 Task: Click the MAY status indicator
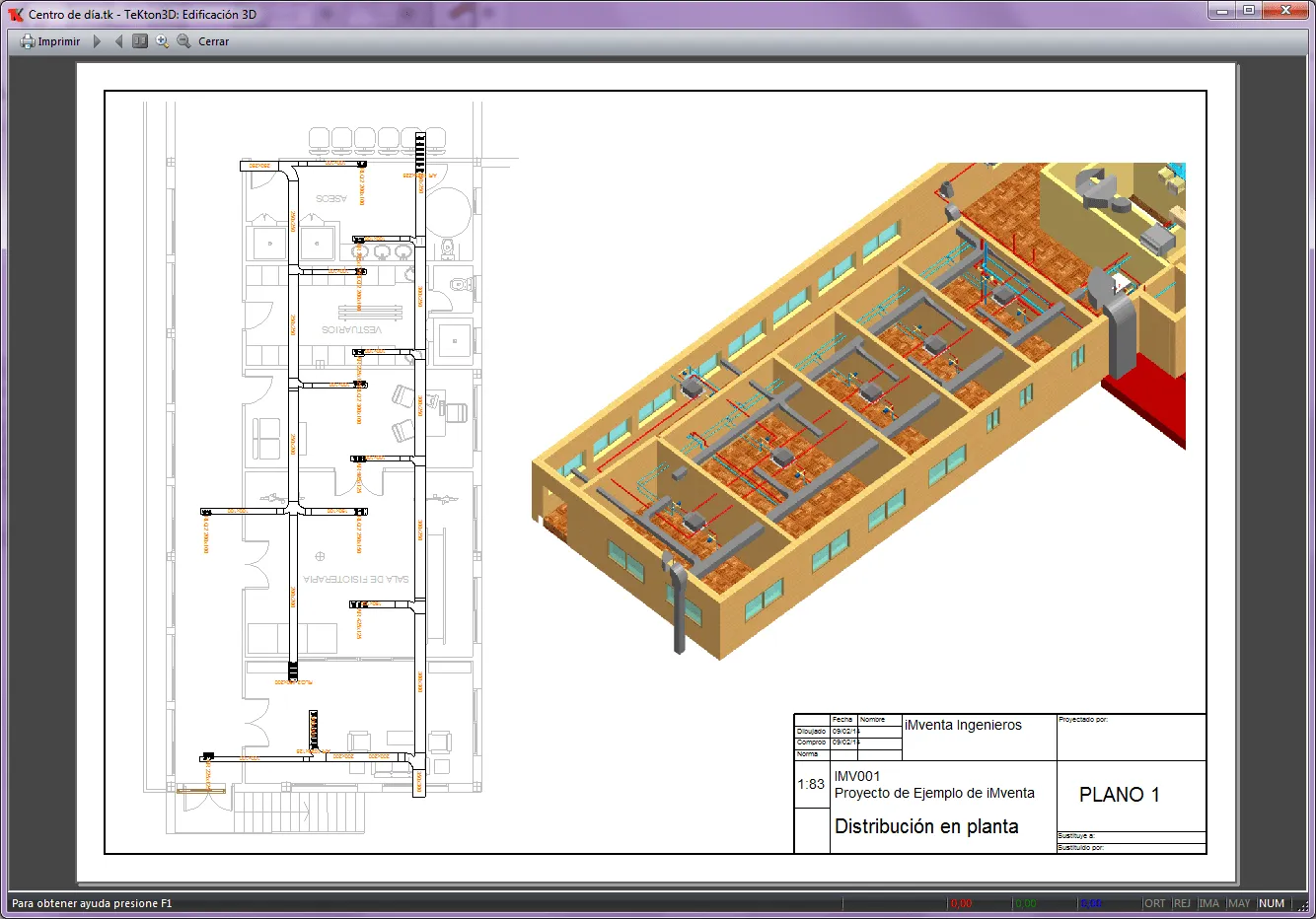click(x=1239, y=903)
